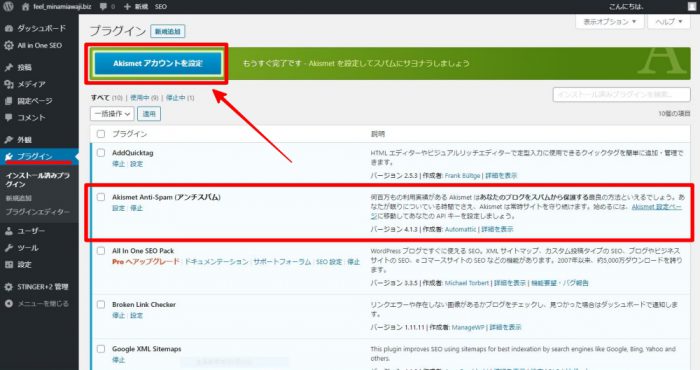The image size is (700, 370).
Task: Open the Akismet settings page link in description
Action: coord(656,207)
